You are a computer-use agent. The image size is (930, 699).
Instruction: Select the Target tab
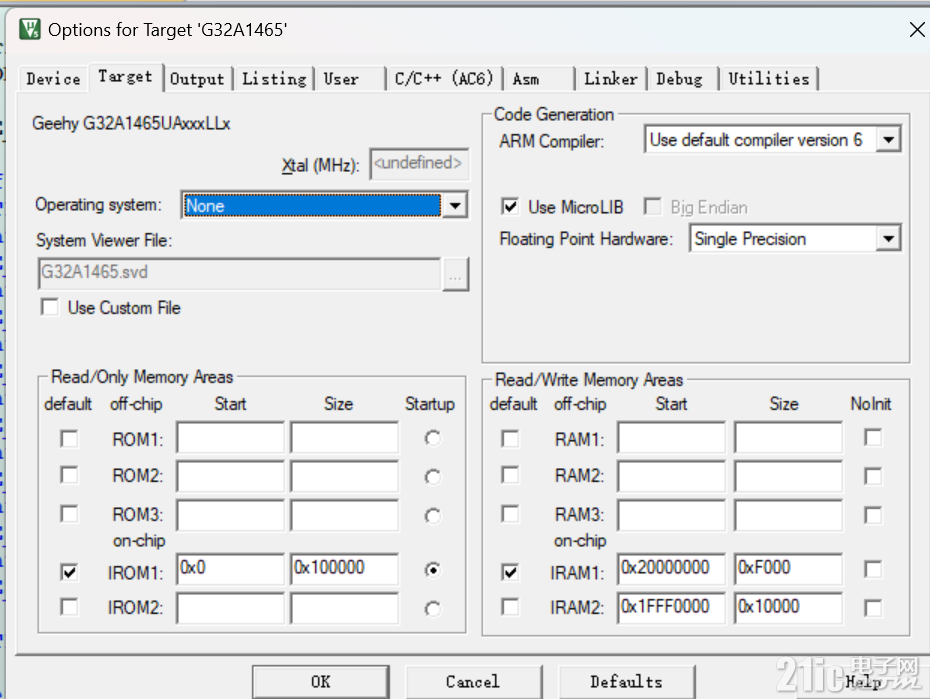pyautogui.click(x=125, y=77)
